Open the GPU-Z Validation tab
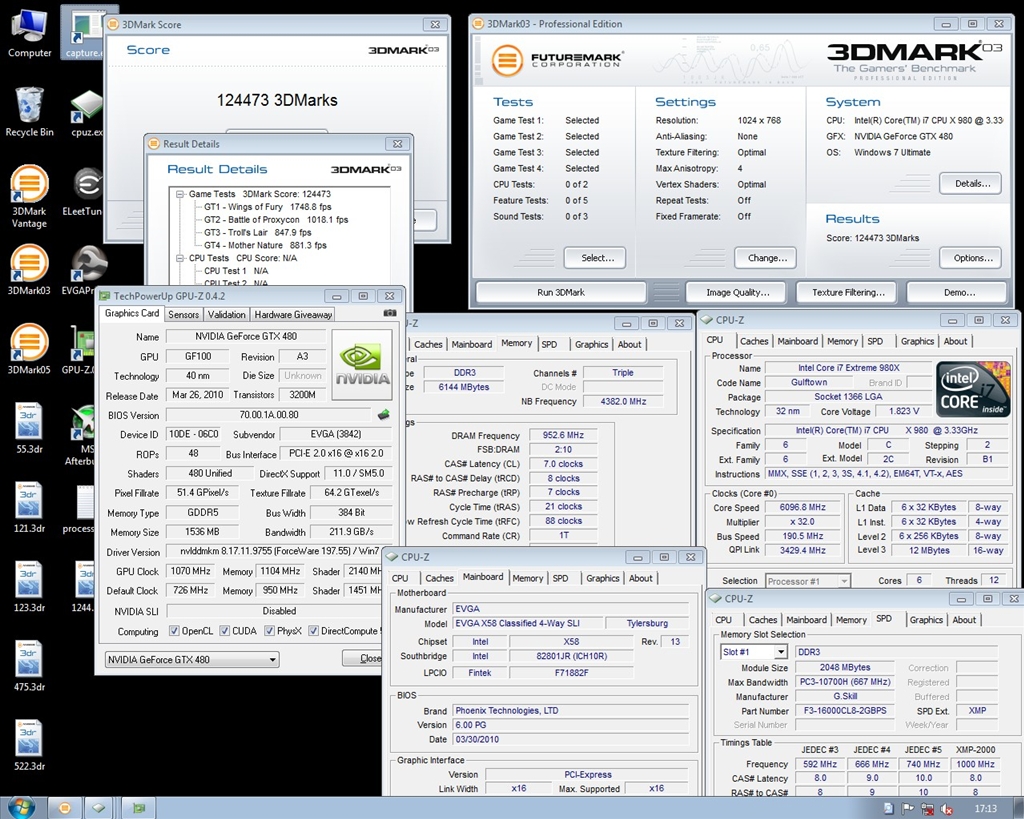 (x=227, y=315)
